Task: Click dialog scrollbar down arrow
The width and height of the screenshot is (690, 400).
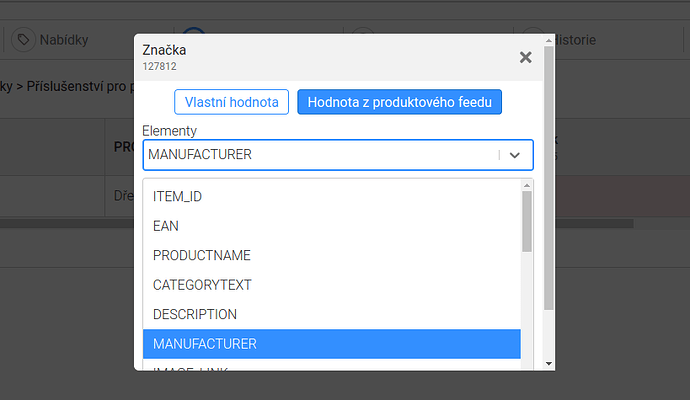Action: click(548, 363)
